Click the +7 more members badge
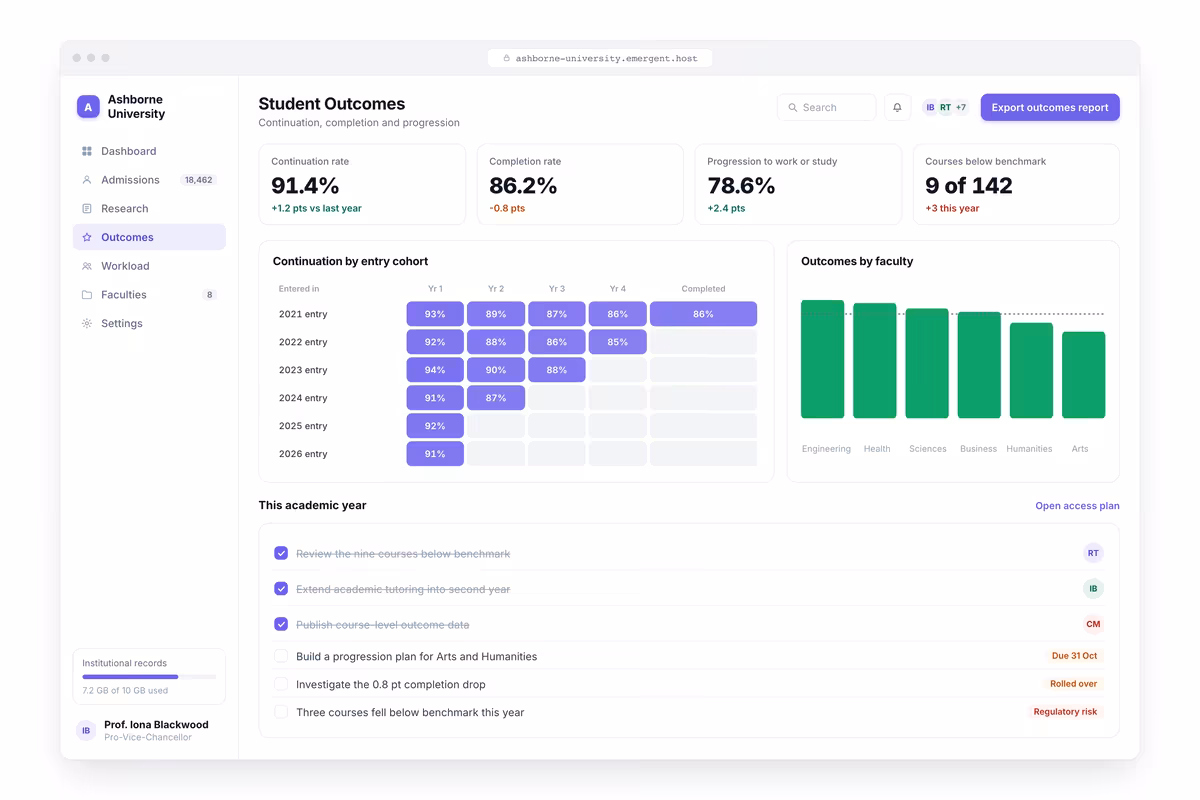1200x800 pixels. point(961,107)
